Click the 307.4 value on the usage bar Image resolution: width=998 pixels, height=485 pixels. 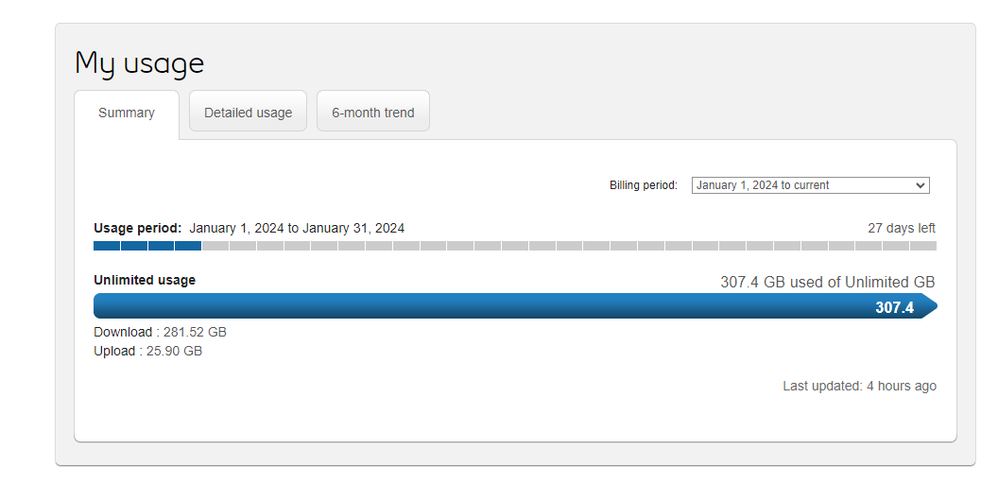[x=894, y=308]
